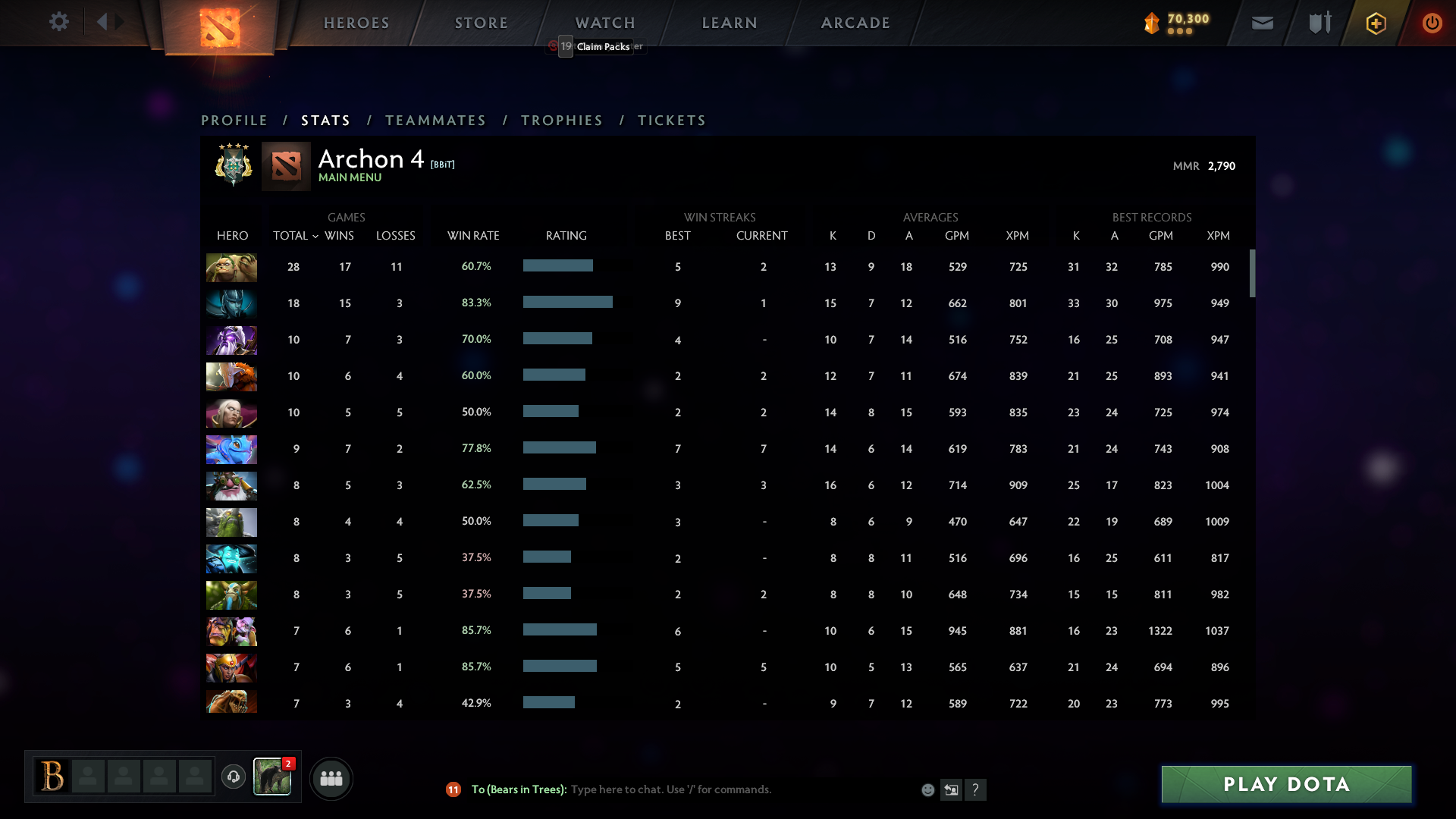Toggle sort order on WIN RATE header

(472, 236)
